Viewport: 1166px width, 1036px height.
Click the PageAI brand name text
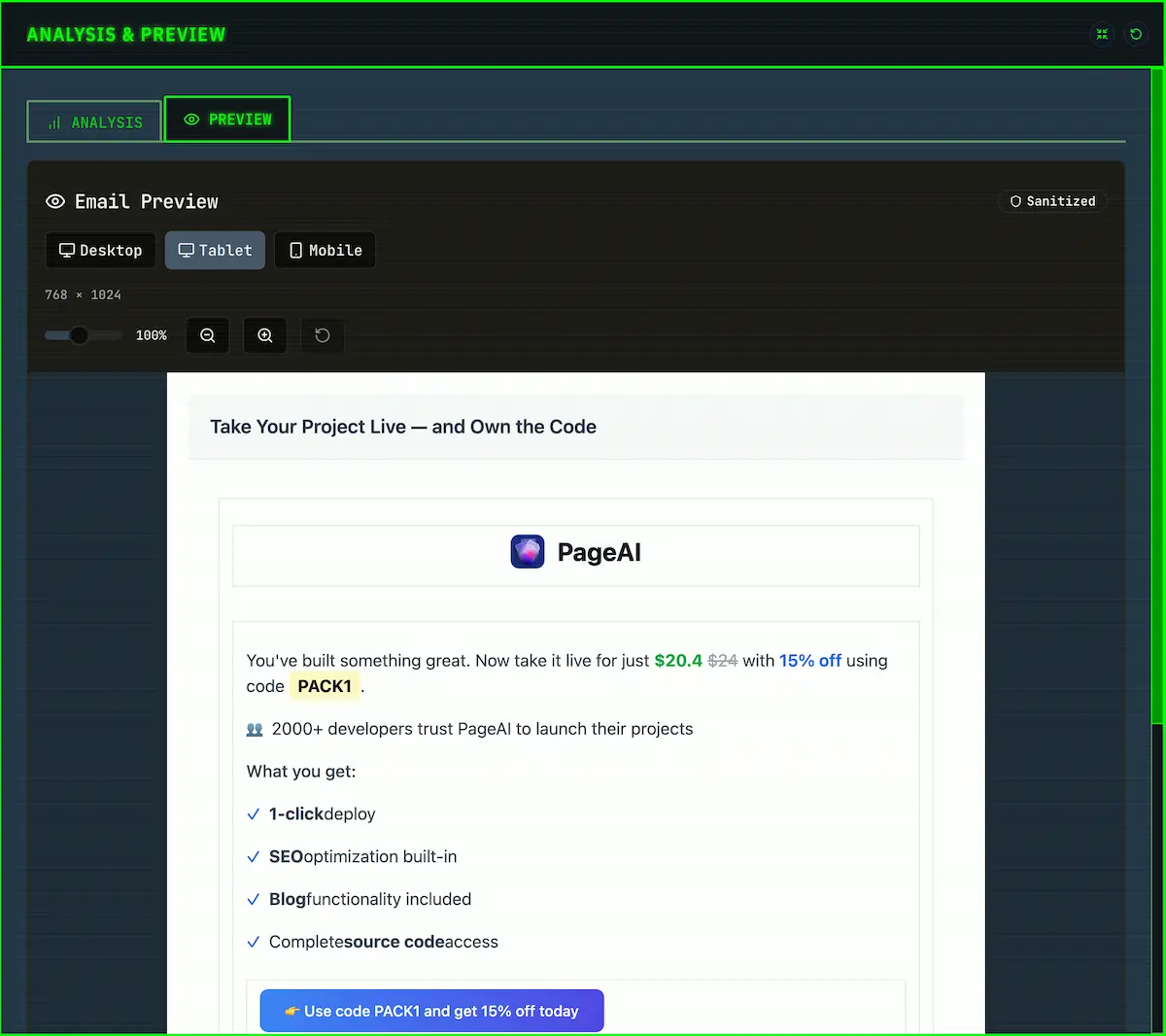[600, 552]
